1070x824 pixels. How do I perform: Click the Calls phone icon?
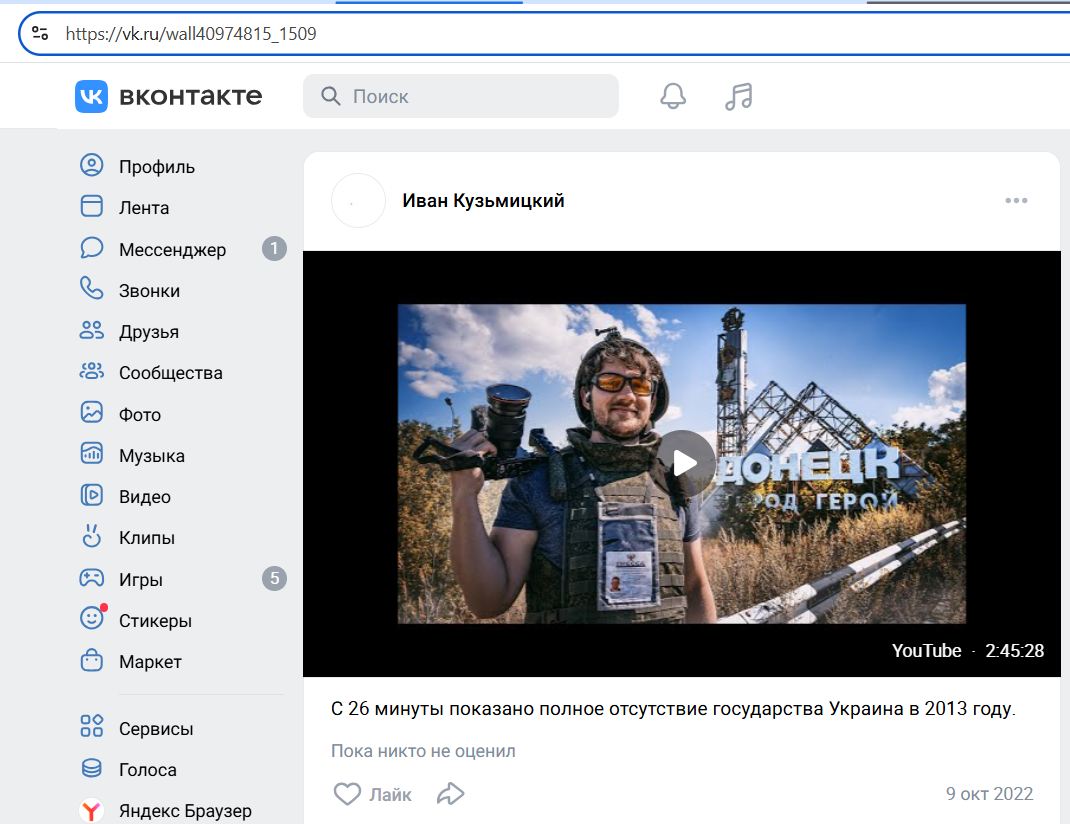pyautogui.click(x=91, y=289)
